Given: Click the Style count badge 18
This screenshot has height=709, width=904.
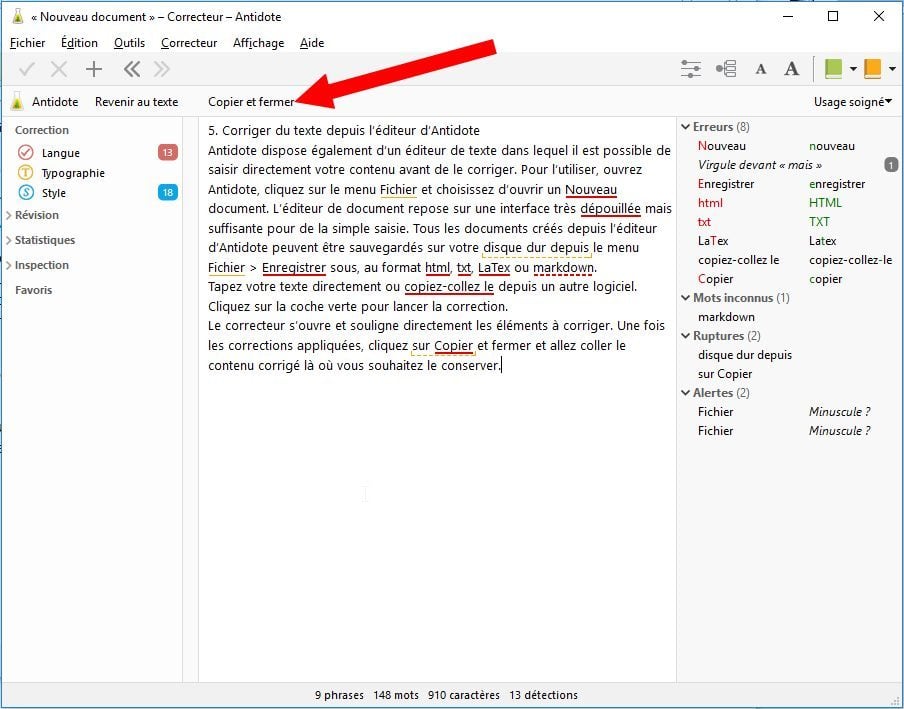Looking at the screenshot, I should pyautogui.click(x=168, y=193).
